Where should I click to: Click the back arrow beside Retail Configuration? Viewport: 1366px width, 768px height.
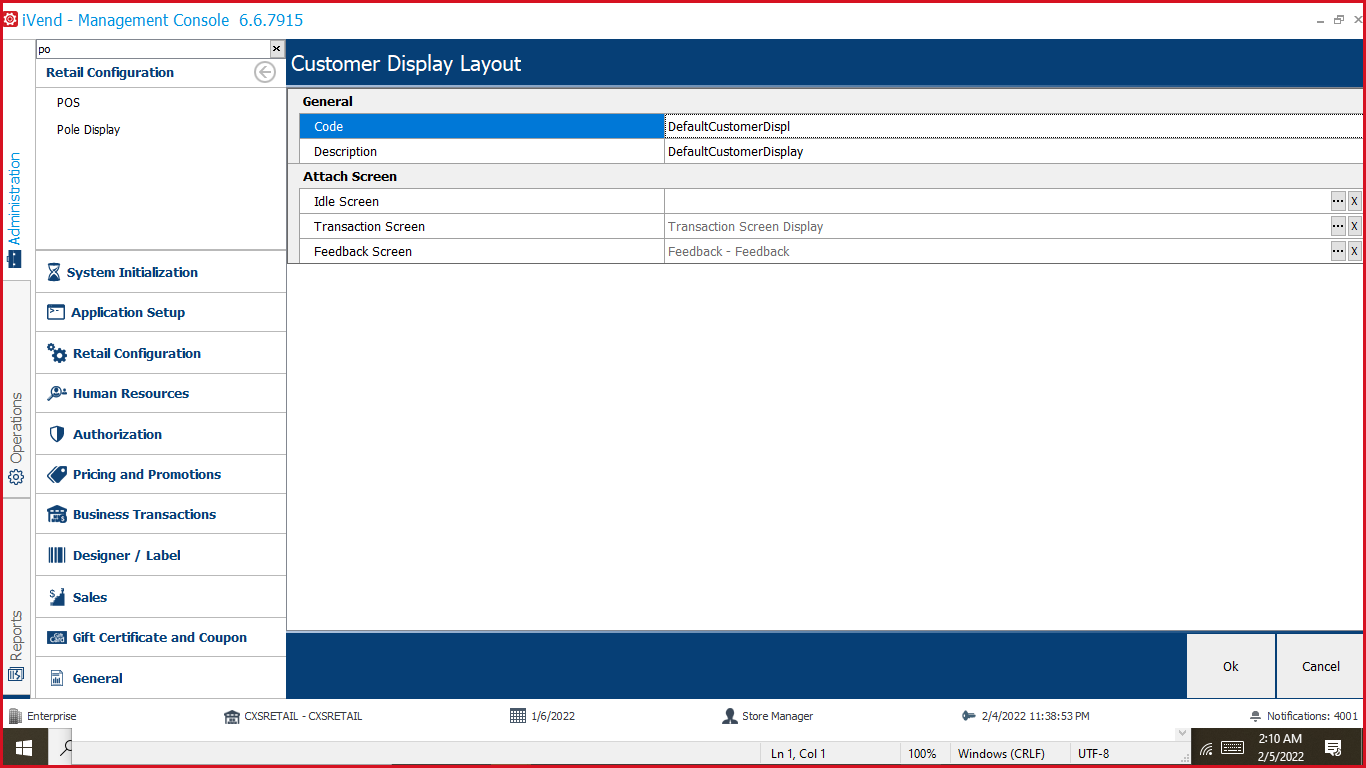click(x=265, y=72)
